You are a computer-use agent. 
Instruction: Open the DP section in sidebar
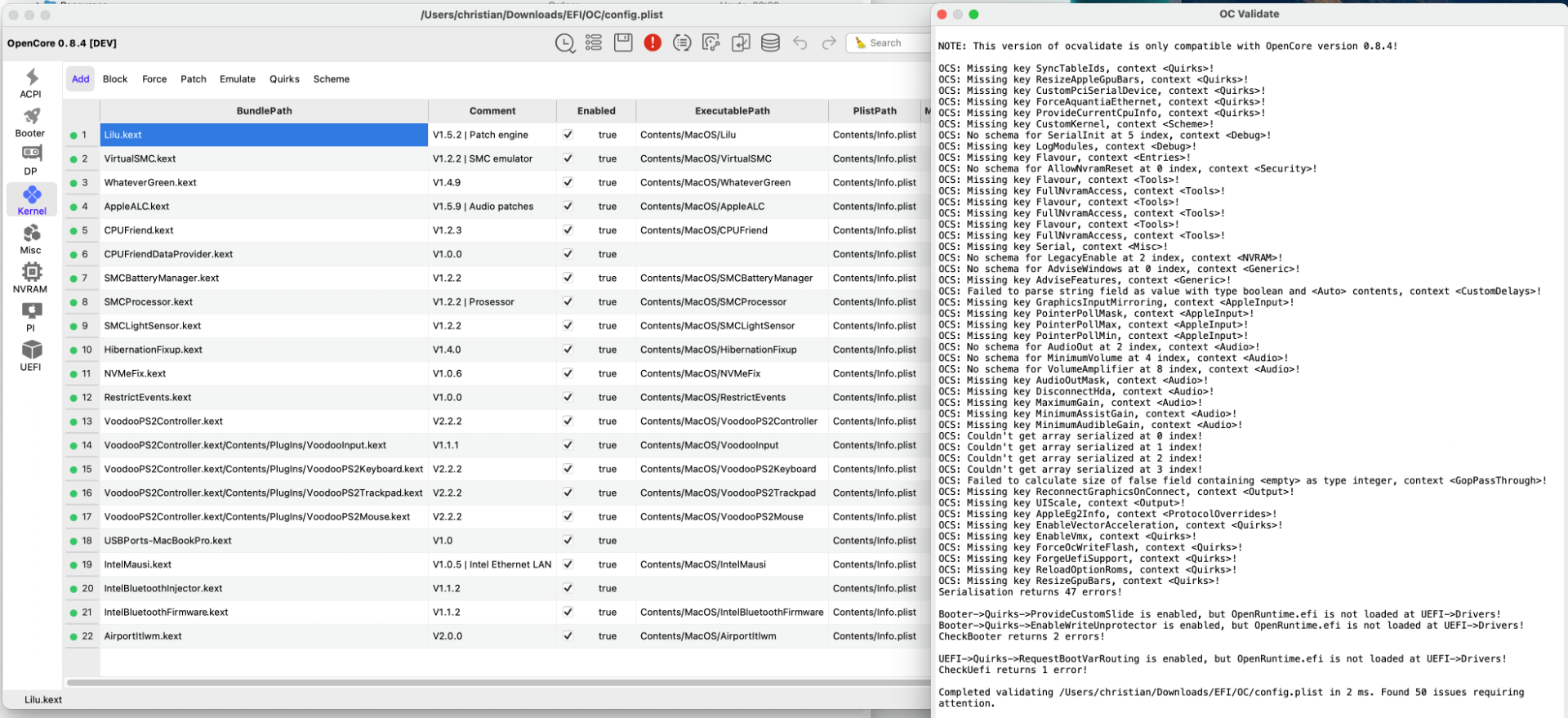coord(31,161)
